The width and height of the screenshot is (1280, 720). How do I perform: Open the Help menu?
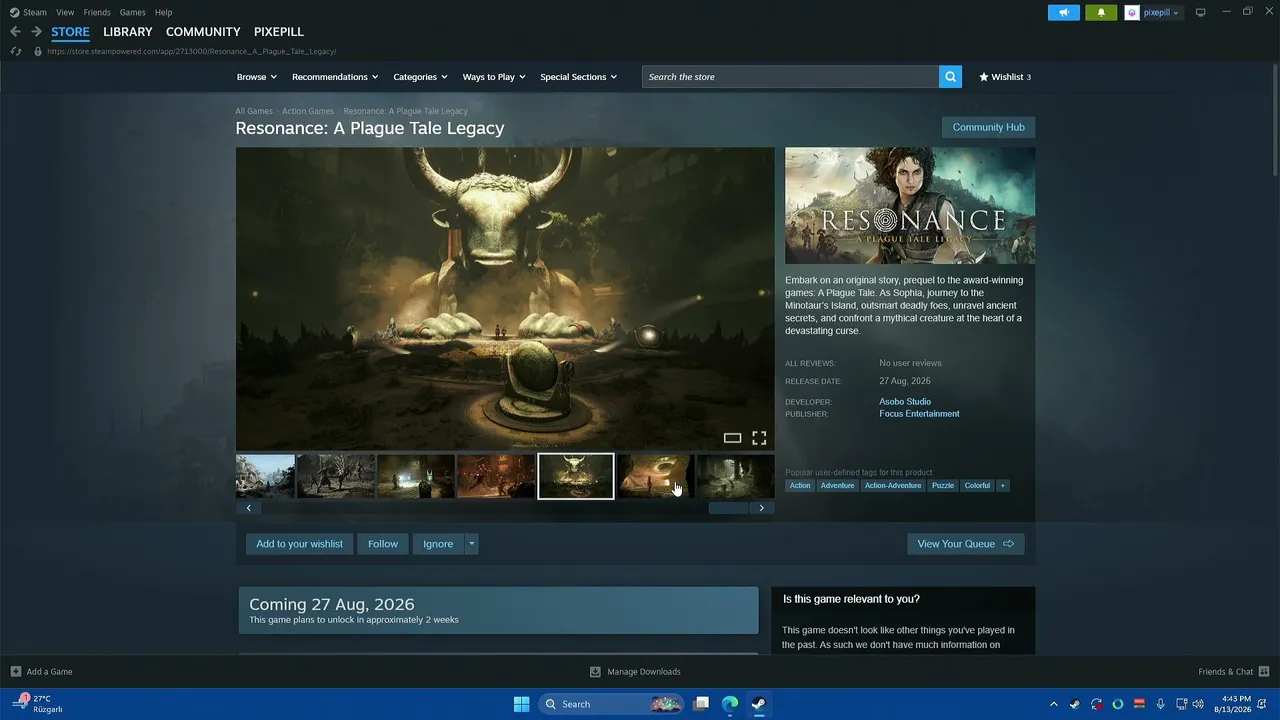click(164, 12)
